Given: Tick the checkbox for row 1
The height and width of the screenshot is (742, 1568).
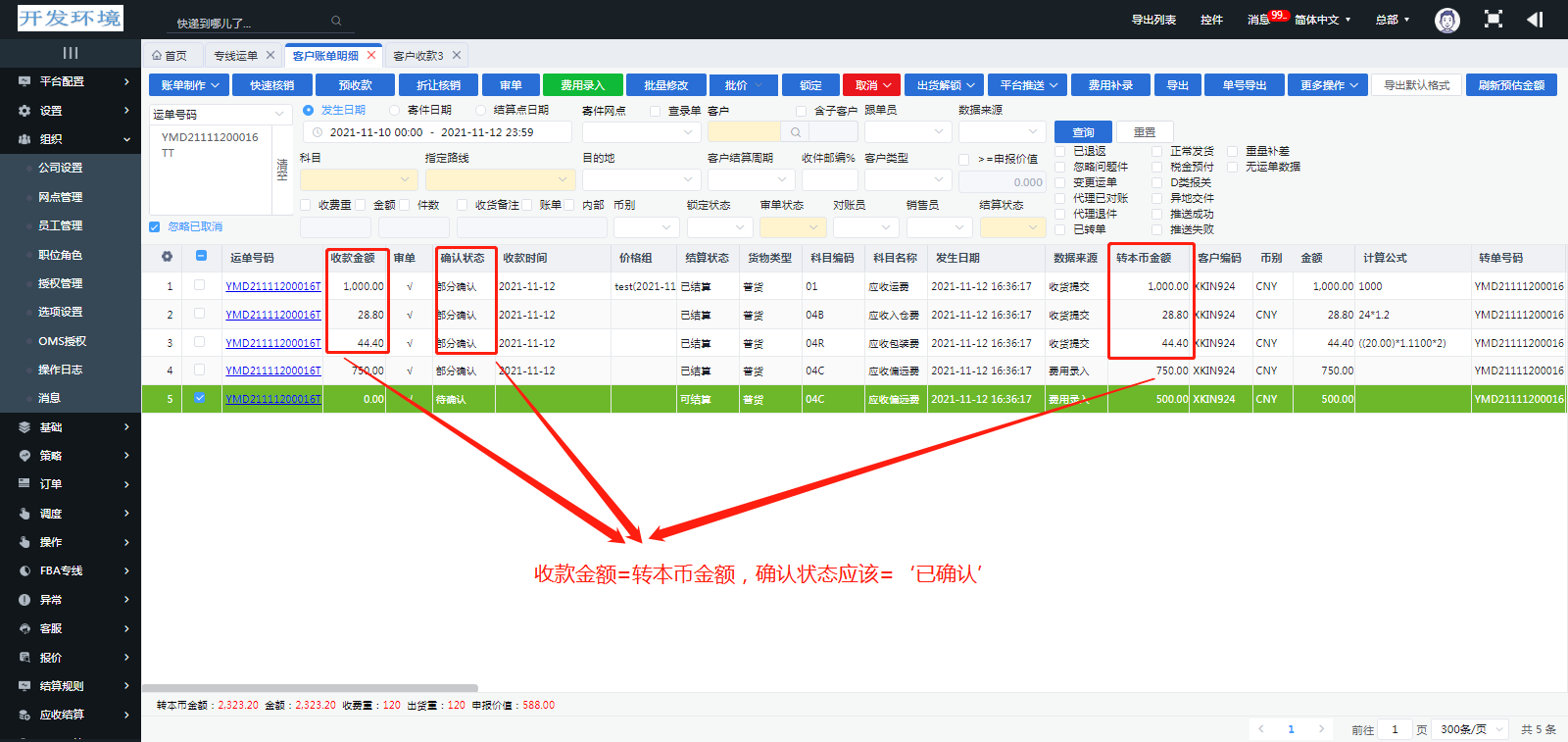Looking at the screenshot, I should point(200,285).
